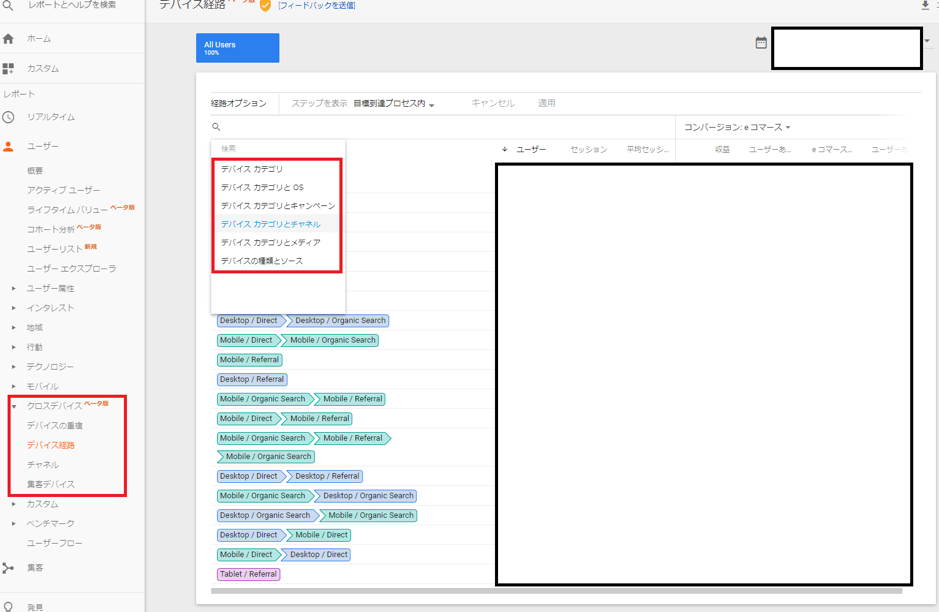Click the calendar icon by date range
This screenshot has width=939, height=612.
[761, 43]
